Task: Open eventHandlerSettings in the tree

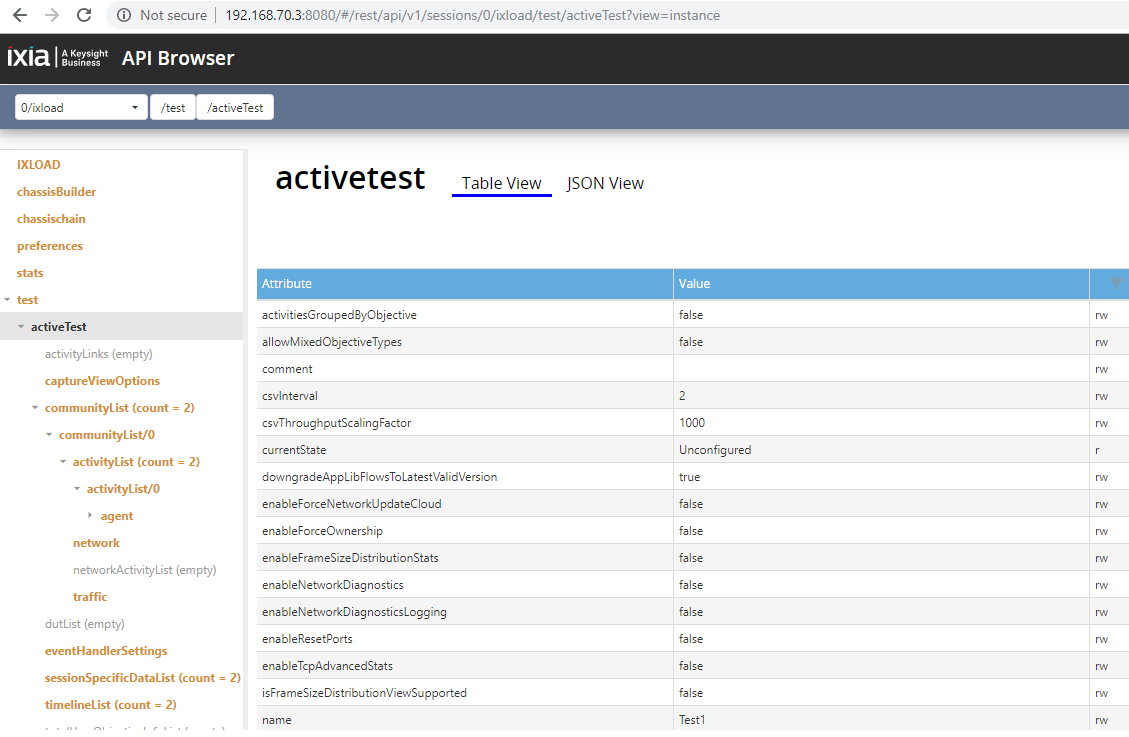Action: 106,651
